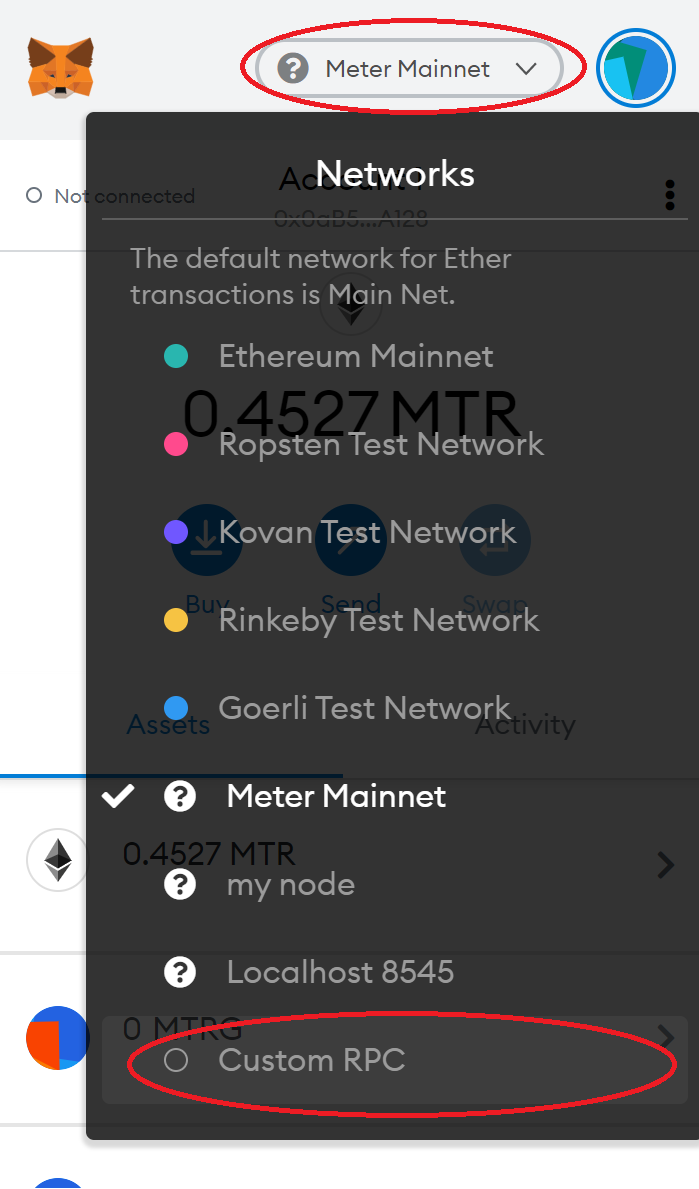Expand the 0 MTRG asset chevron

tap(666, 1035)
